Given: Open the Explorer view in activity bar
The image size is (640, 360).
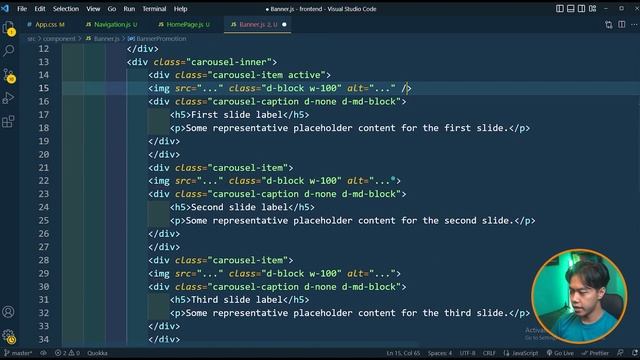Looking at the screenshot, I should pyautogui.click(x=9, y=29).
